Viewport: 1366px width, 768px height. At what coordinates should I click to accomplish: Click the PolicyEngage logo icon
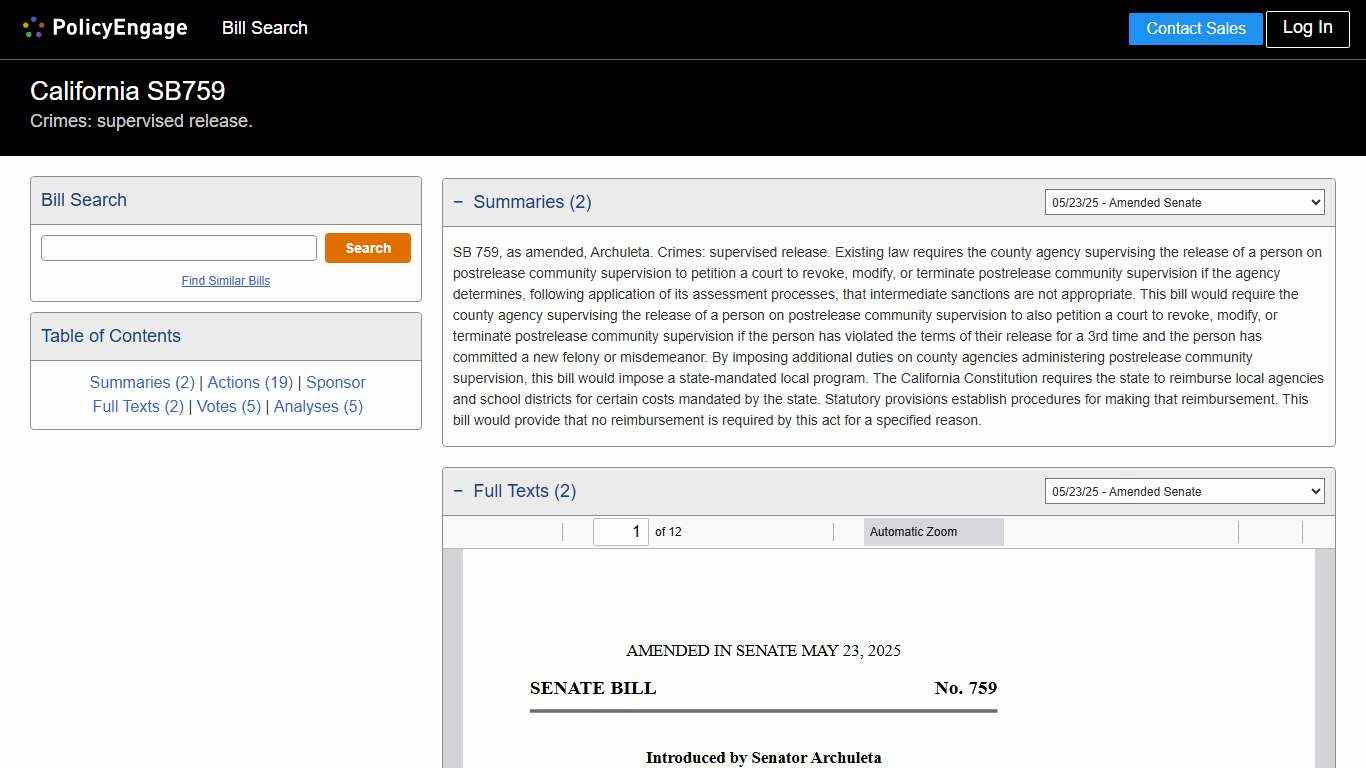(x=33, y=27)
